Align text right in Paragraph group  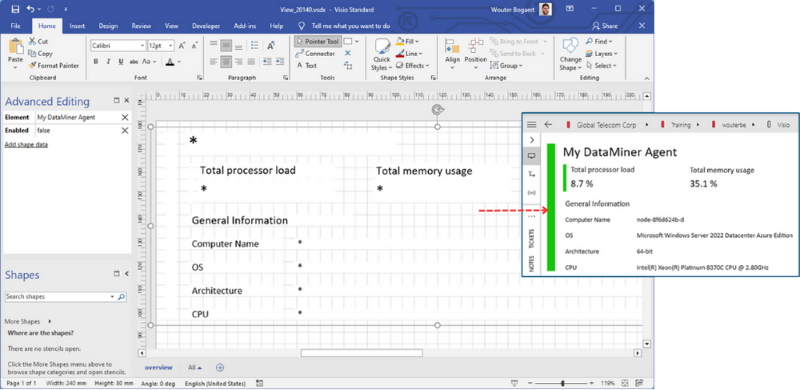(x=239, y=62)
